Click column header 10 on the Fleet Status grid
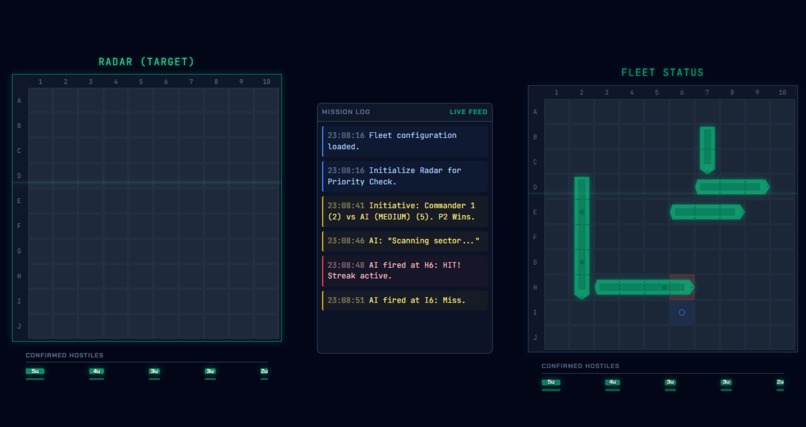The image size is (806, 427). [782, 93]
